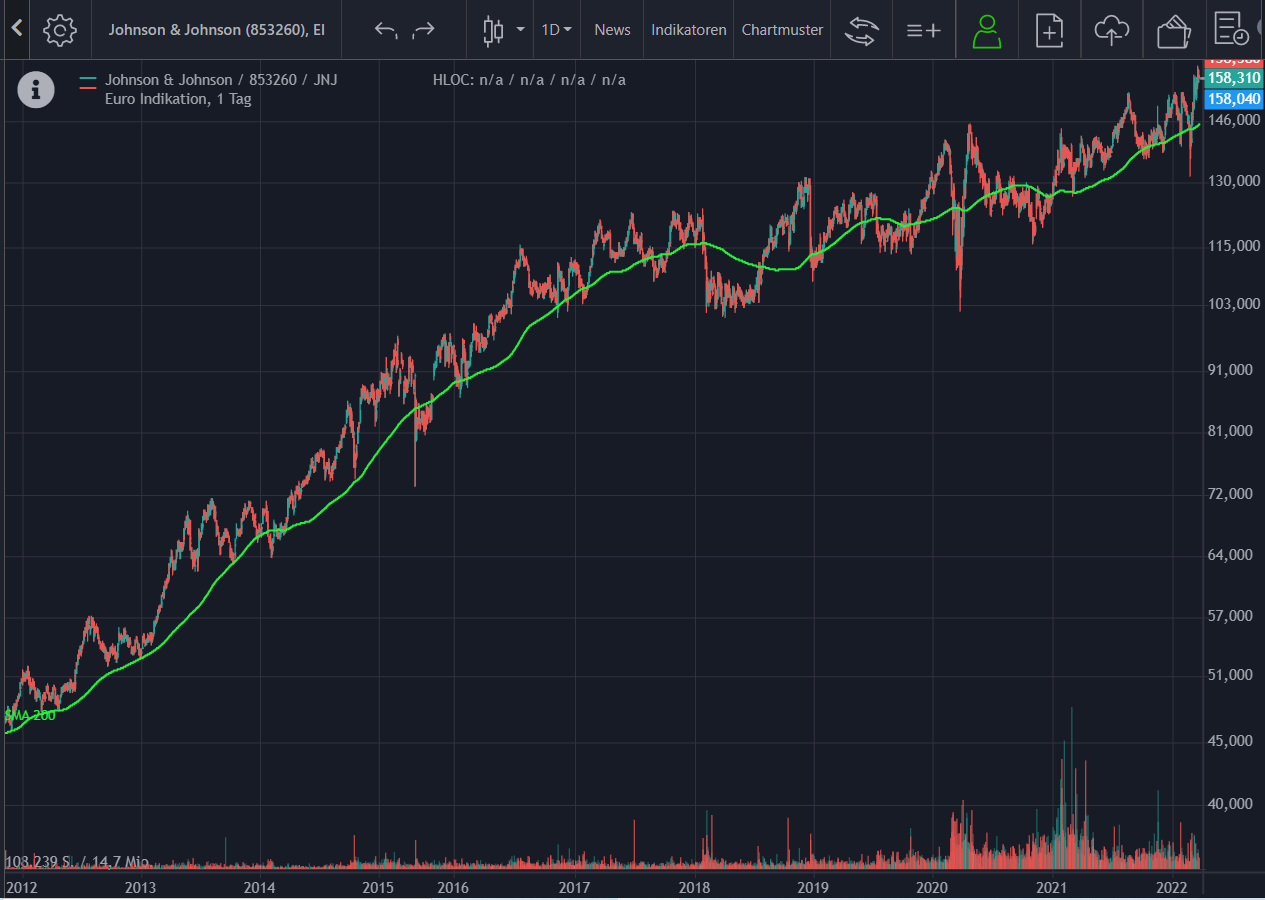Open the Chartmuster menu

(x=782, y=30)
